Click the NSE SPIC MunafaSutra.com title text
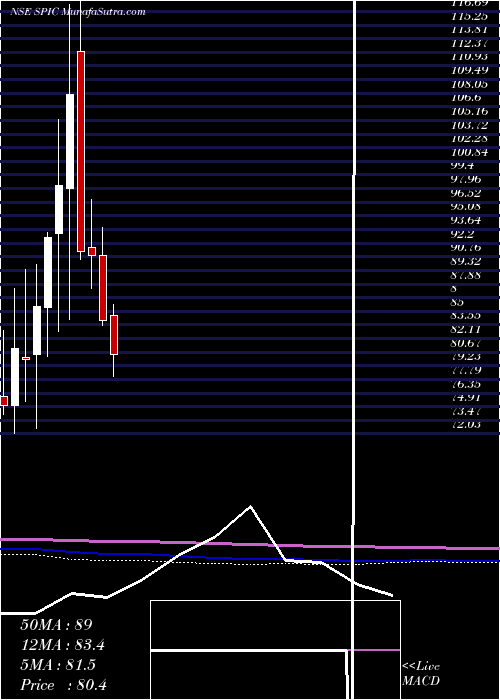 78,12
